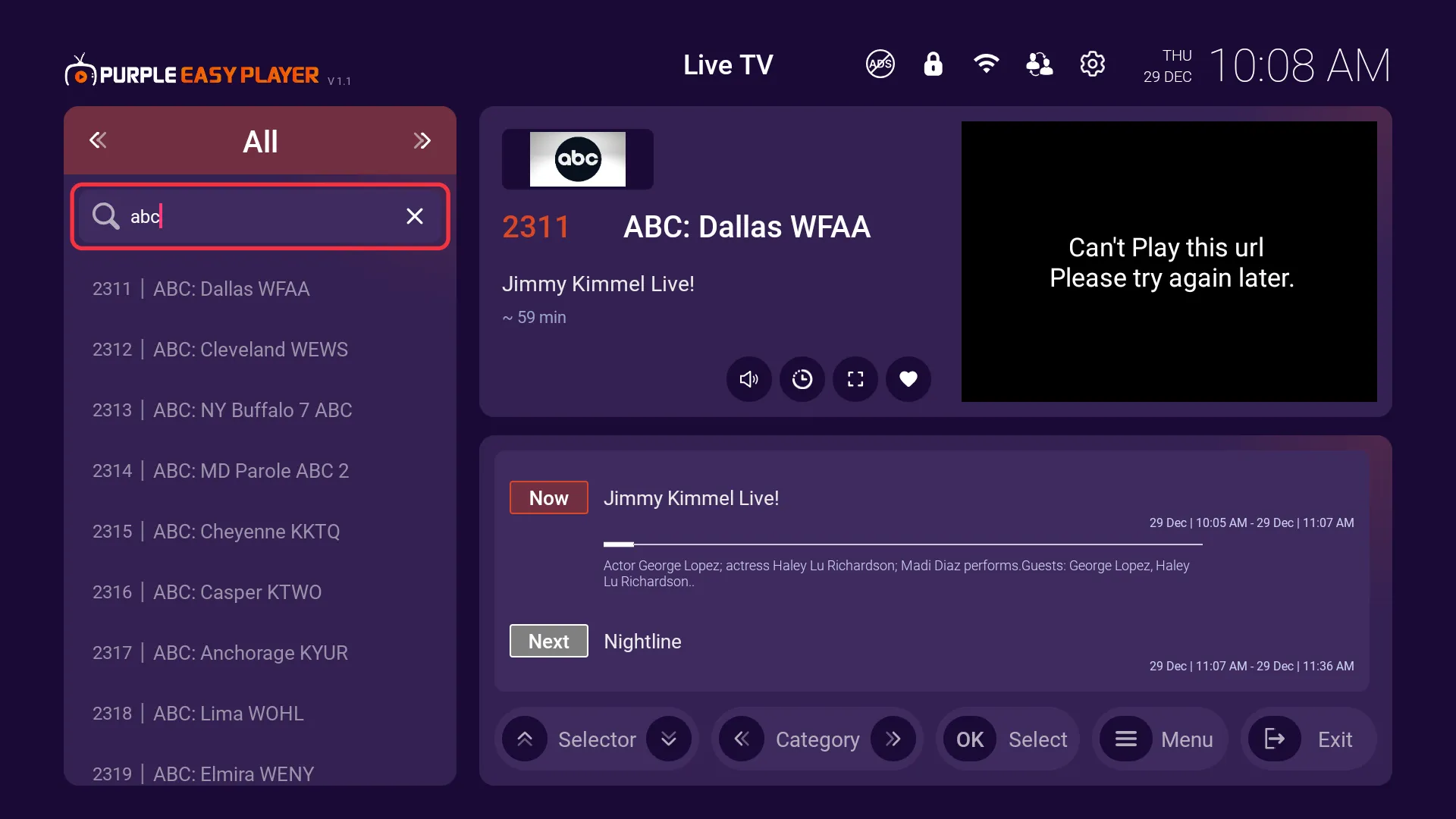1456x819 pixels.
Task: Check the Wi-Fi status icon
Action: (986, 64)
